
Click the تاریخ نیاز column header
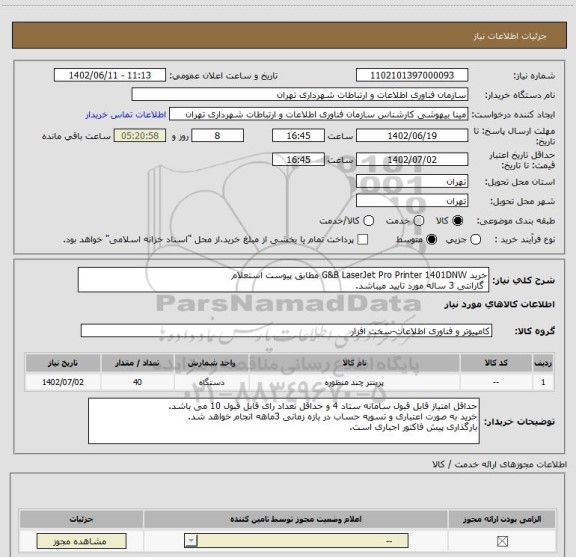coord(63,363)
